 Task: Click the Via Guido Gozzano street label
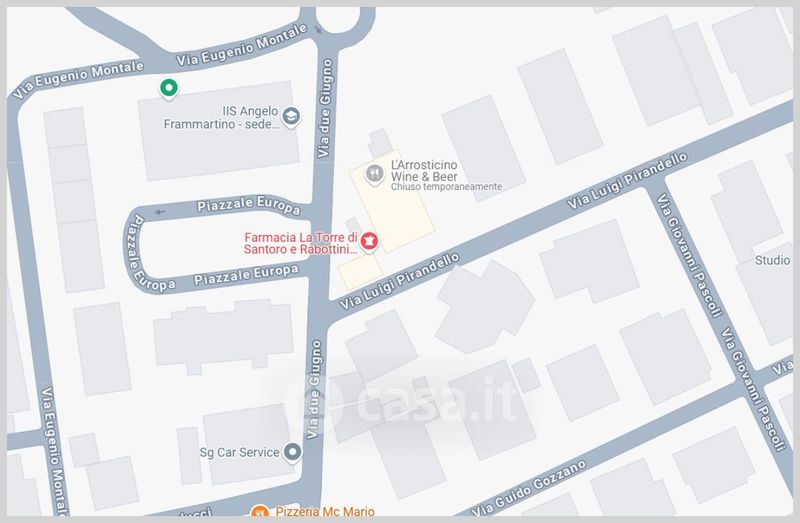[529, 488]
